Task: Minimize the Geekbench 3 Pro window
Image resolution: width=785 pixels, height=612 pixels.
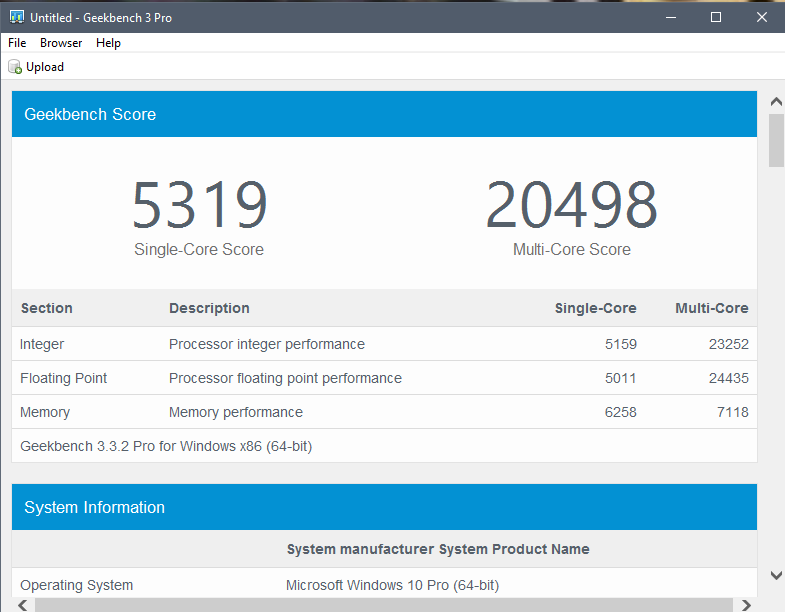Action: (671, 18)
